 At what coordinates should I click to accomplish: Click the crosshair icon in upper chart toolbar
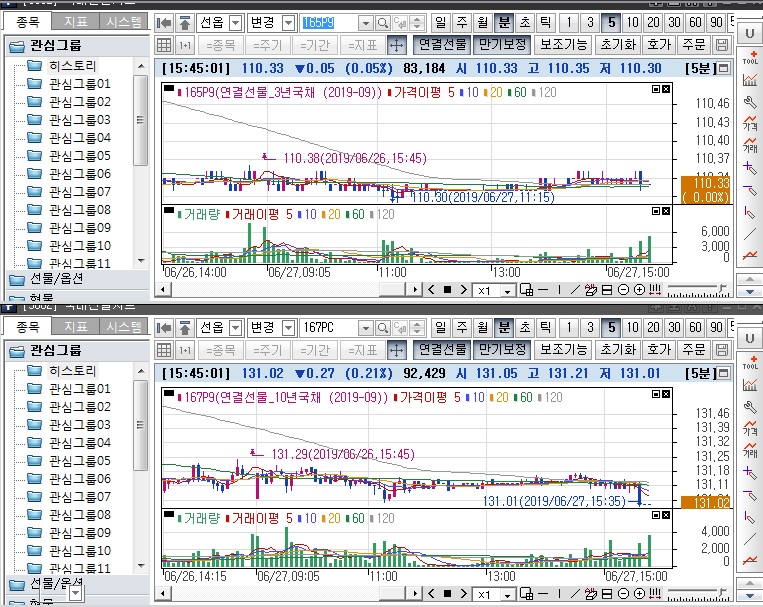coord(396,45)
